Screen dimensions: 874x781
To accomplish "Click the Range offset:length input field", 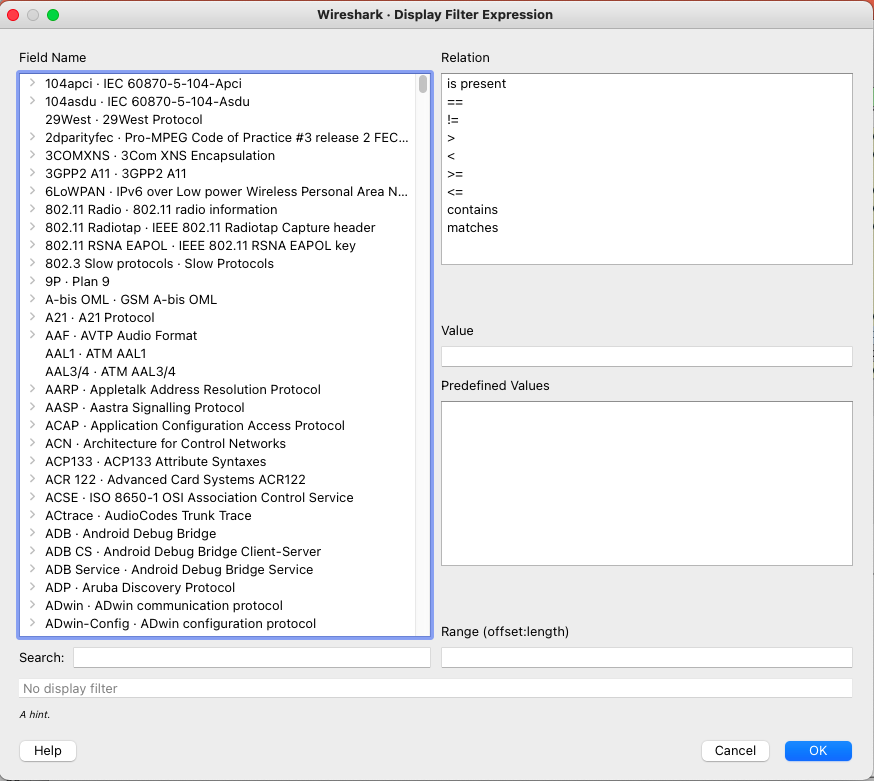I will click(x=646, y=658).
